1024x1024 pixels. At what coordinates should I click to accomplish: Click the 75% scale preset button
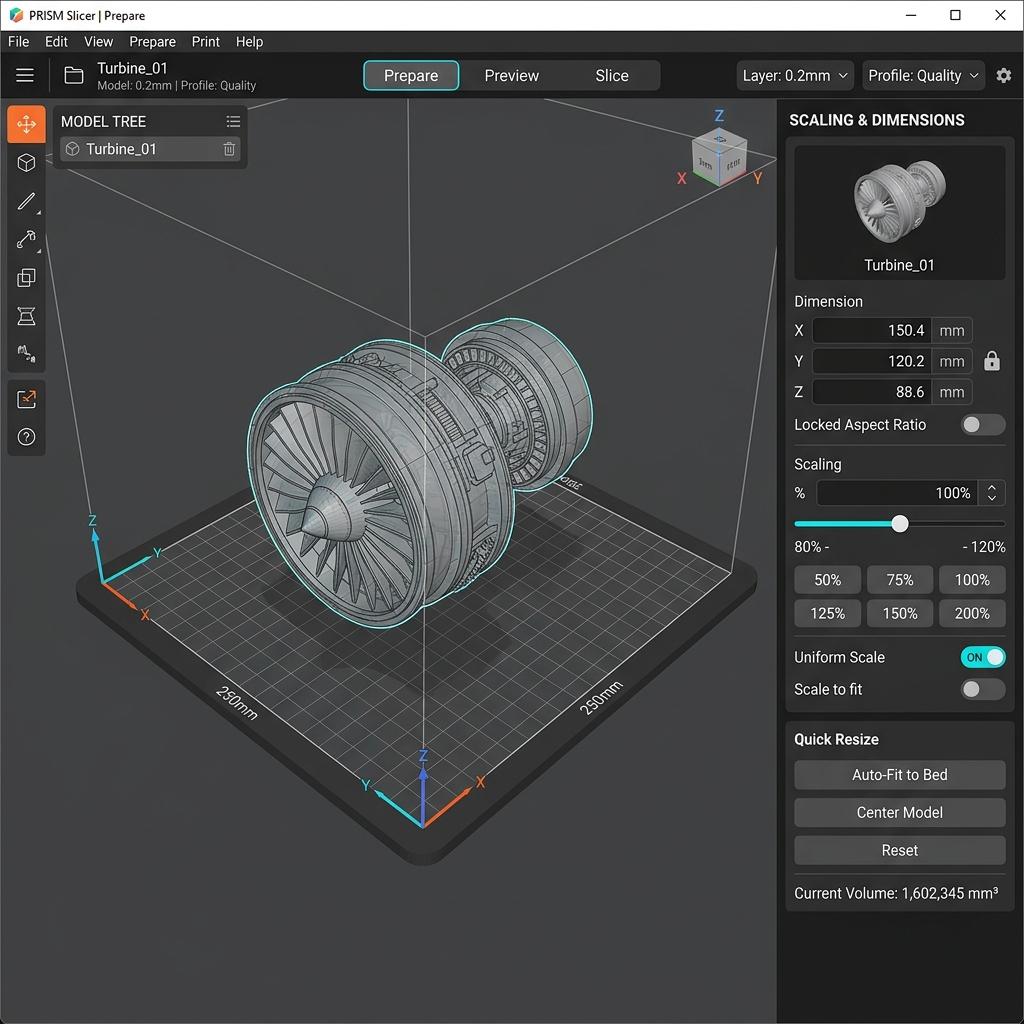pos(900,580)
